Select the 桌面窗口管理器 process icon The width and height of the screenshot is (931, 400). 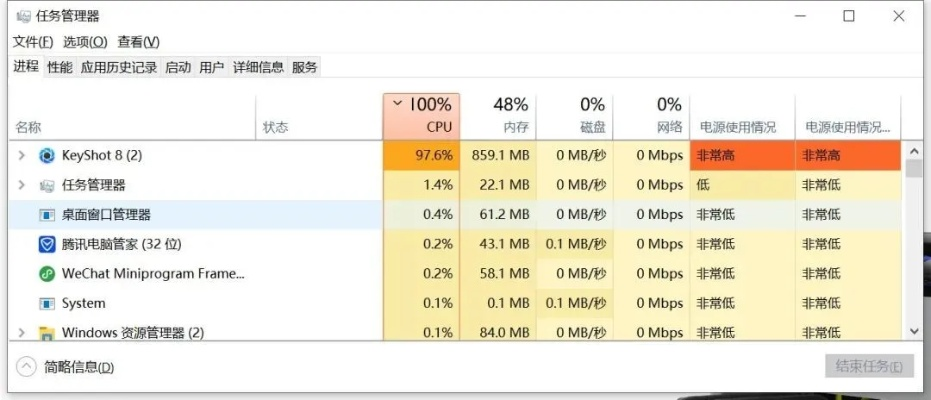(46, 215)
